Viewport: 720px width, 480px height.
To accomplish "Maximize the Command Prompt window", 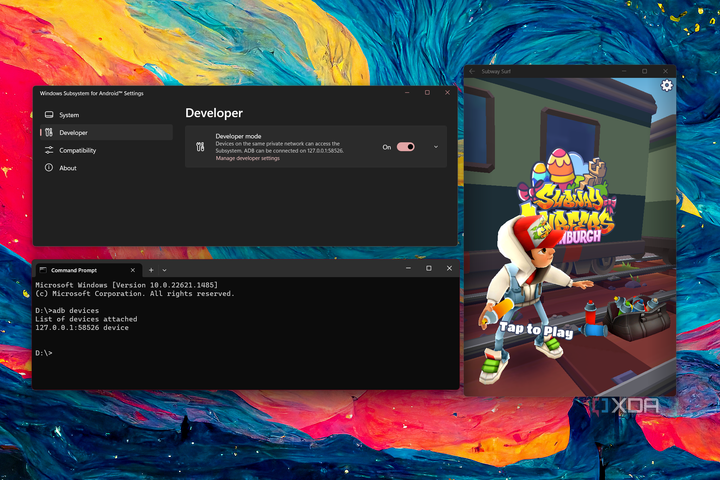I will (x=429, y=268).
